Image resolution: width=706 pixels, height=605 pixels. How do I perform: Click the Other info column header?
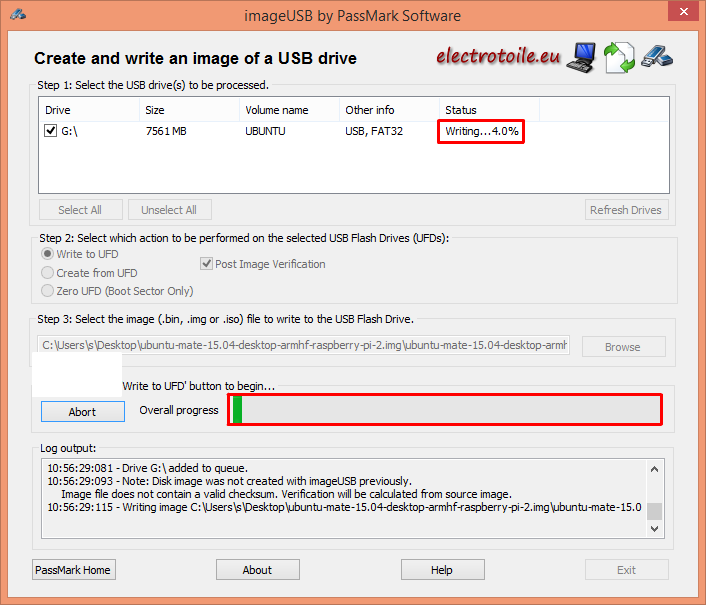389,110
